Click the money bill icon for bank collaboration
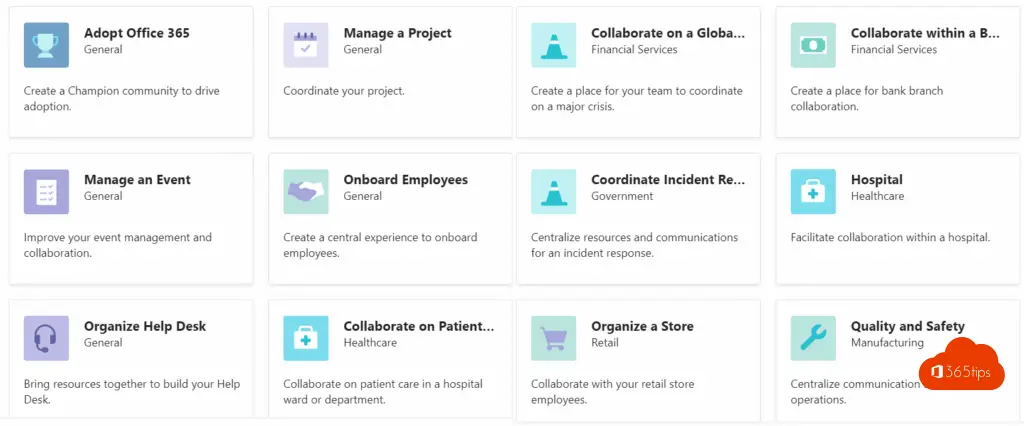Screen dimensions: 1024x426 point(813,45)
